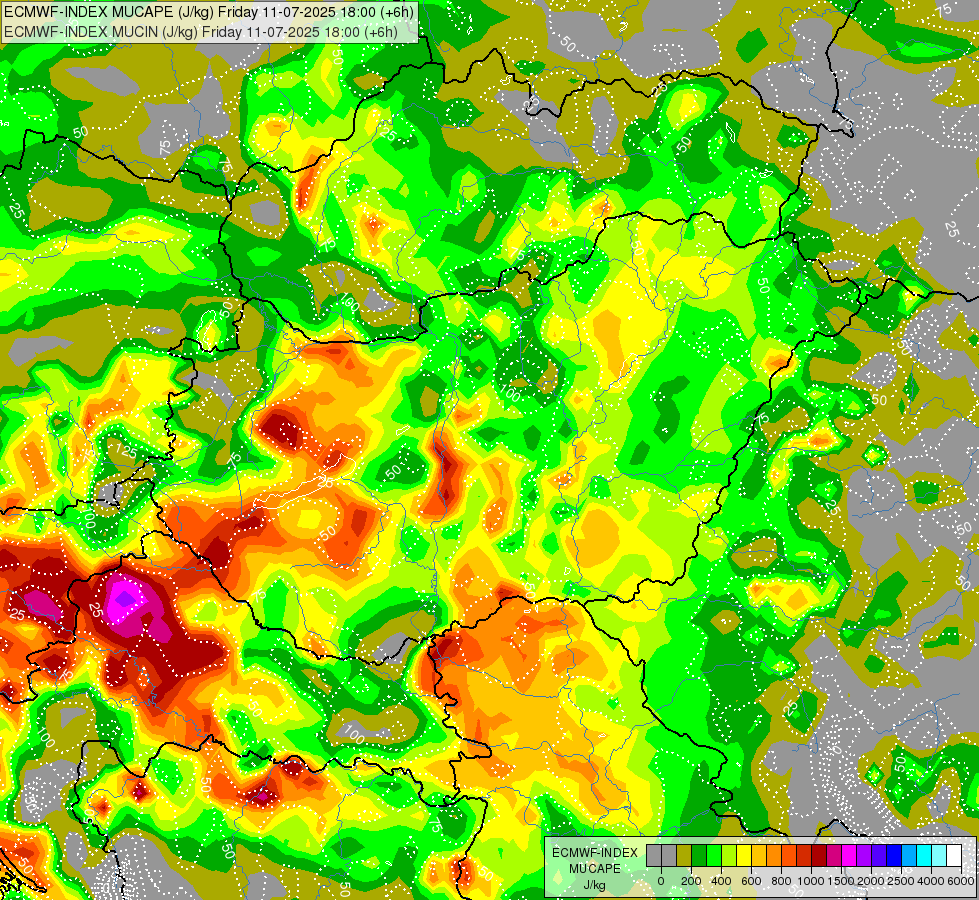Click the legend value label 800
Image resolution: width=979 pixels, height=900 pixels.
click(x=781, y=881)
